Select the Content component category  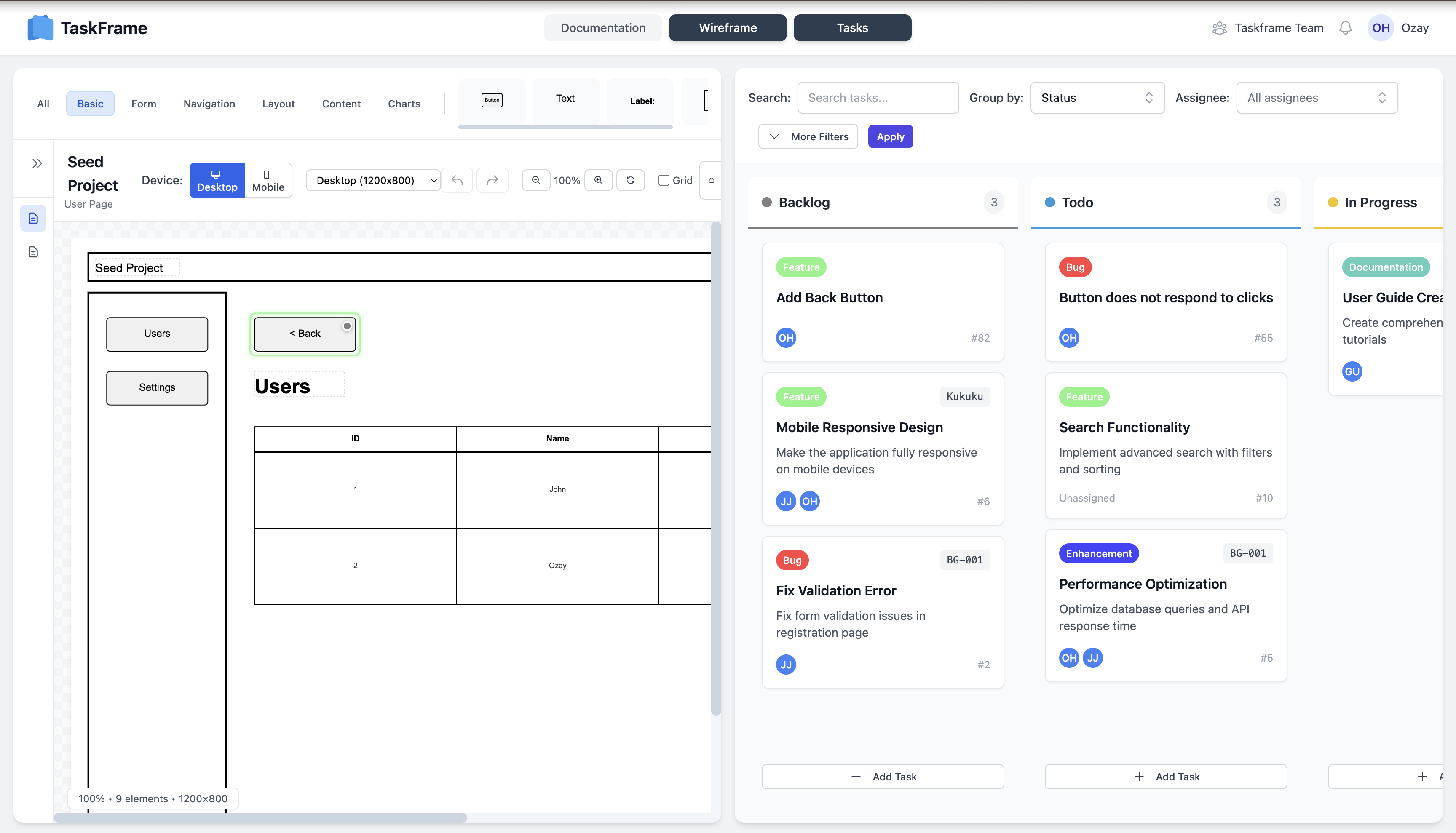342,104
